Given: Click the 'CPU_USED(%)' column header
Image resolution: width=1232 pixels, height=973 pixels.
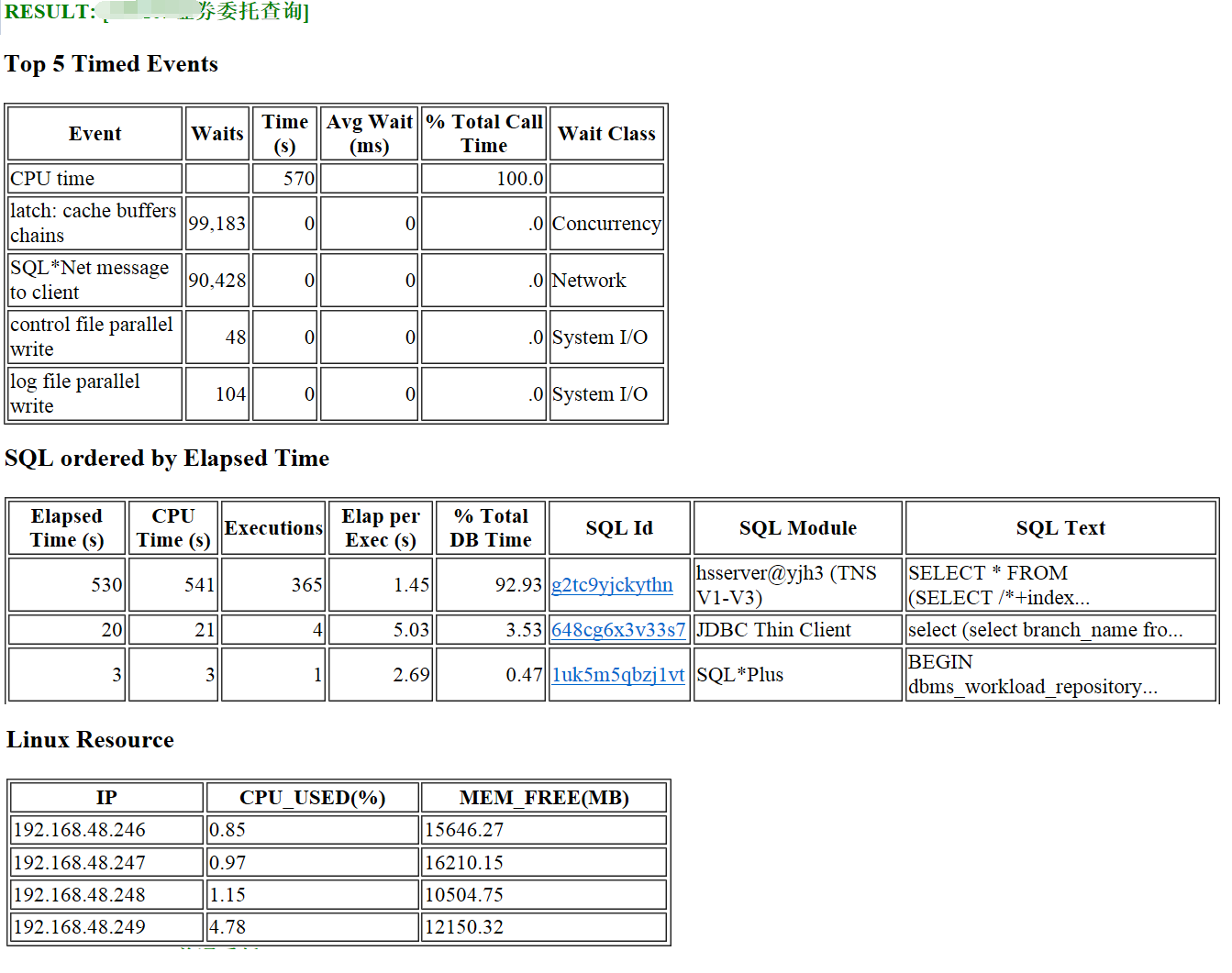Looking at the screenshot, I should (313, 798).
